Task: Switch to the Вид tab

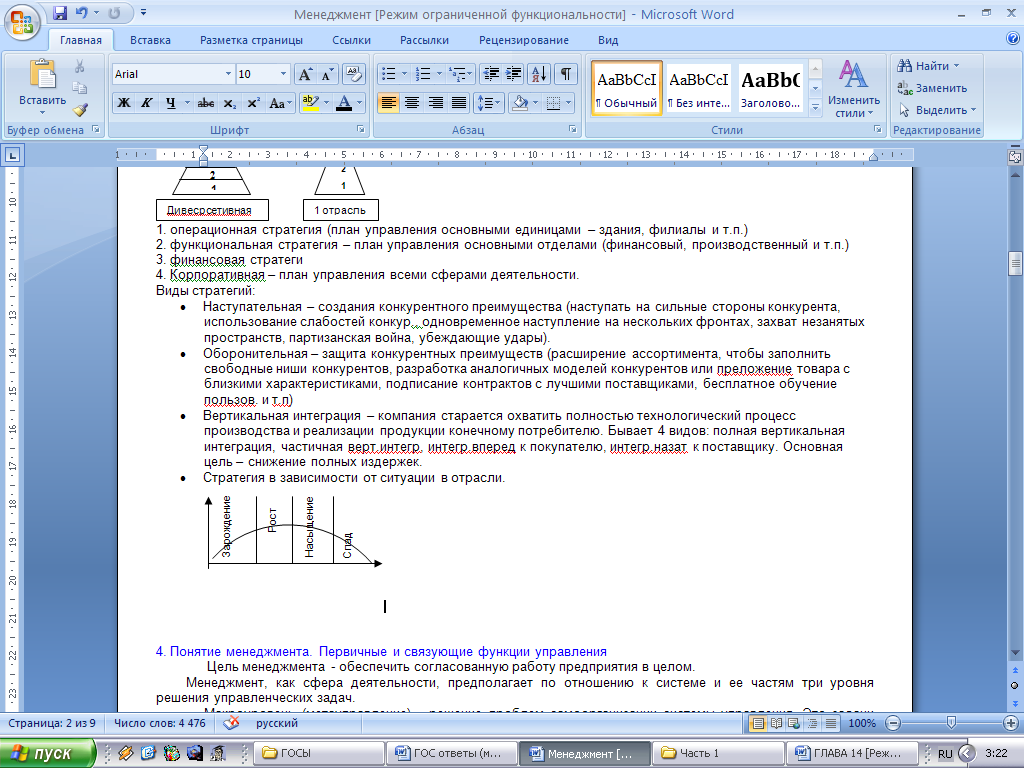Action: click(x=608, y=40)
